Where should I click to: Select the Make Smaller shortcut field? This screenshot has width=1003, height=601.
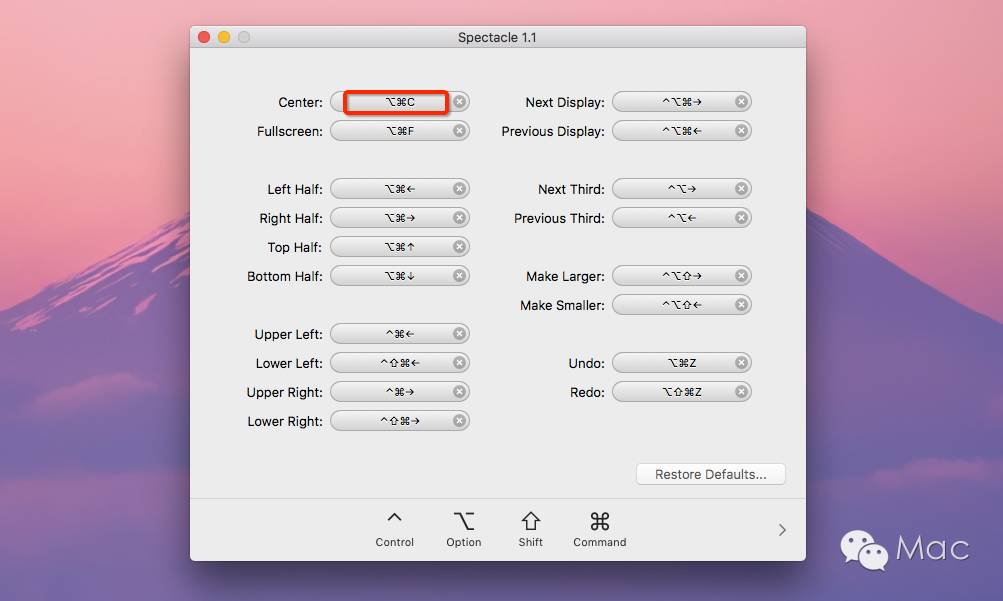pyautogui.click(x=682, y=305)
